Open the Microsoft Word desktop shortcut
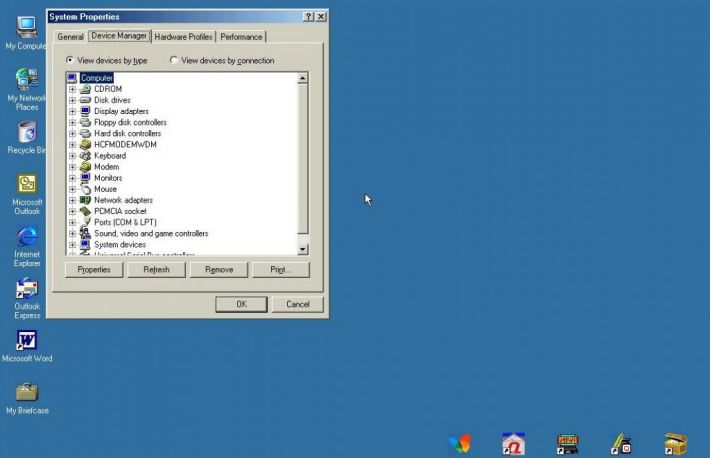 (x=27, y=341)
